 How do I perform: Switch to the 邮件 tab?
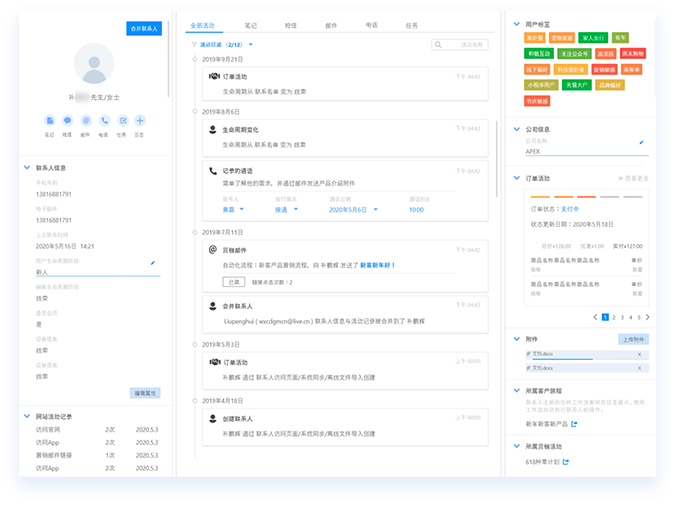331,25
